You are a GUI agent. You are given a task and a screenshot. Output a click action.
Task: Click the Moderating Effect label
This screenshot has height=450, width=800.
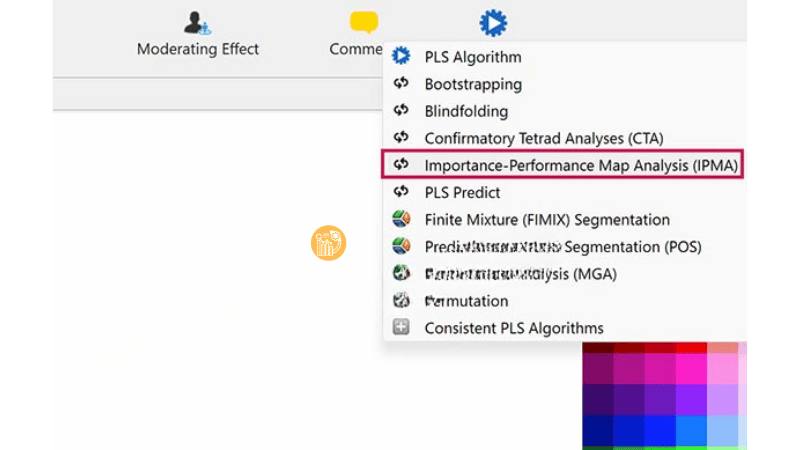(x=198, y=49)
